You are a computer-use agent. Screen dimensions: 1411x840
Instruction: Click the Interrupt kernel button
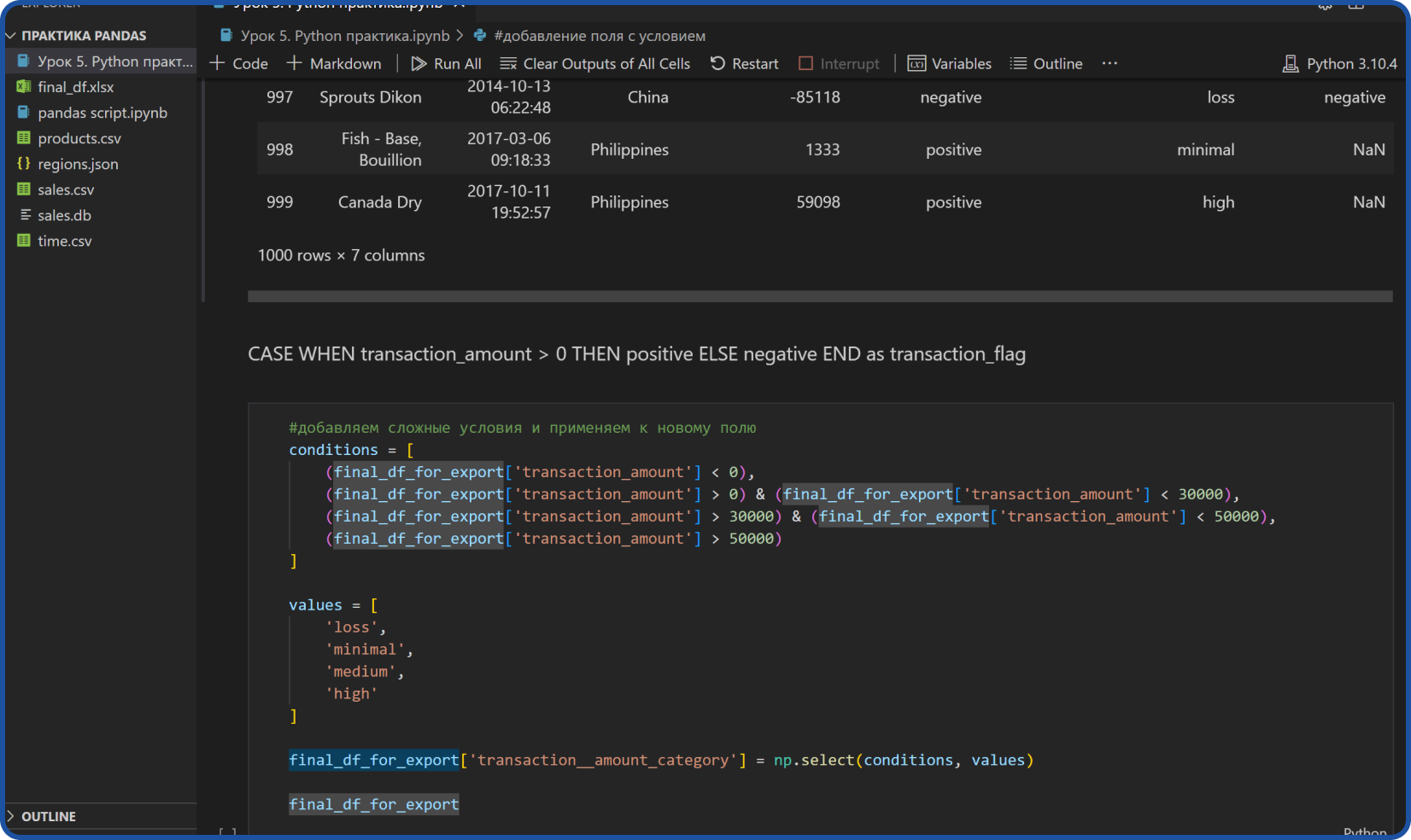(839, 64)
